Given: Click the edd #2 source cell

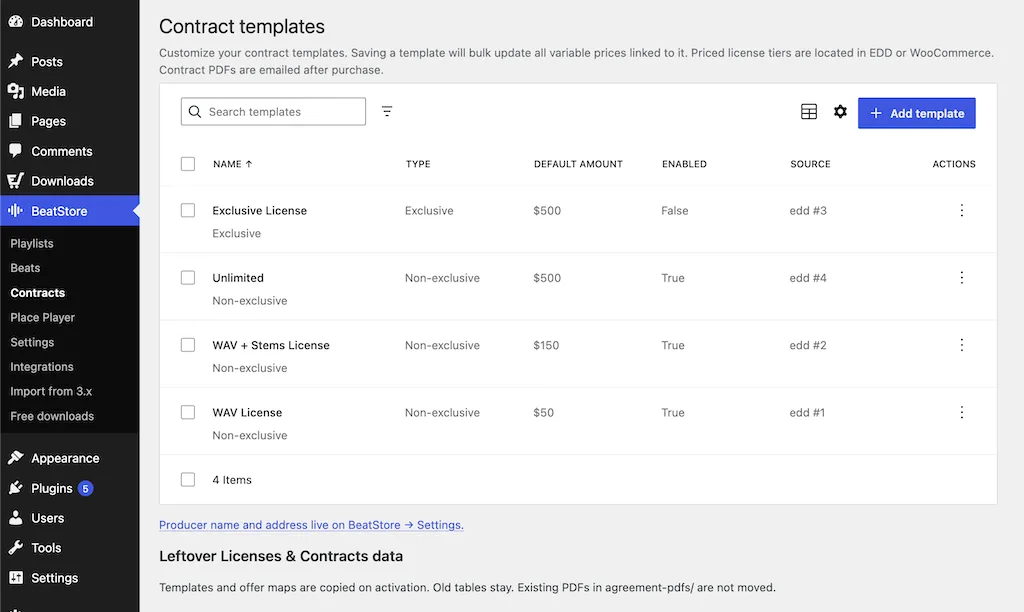Looking at the screenshot, I should click(808, 345).
